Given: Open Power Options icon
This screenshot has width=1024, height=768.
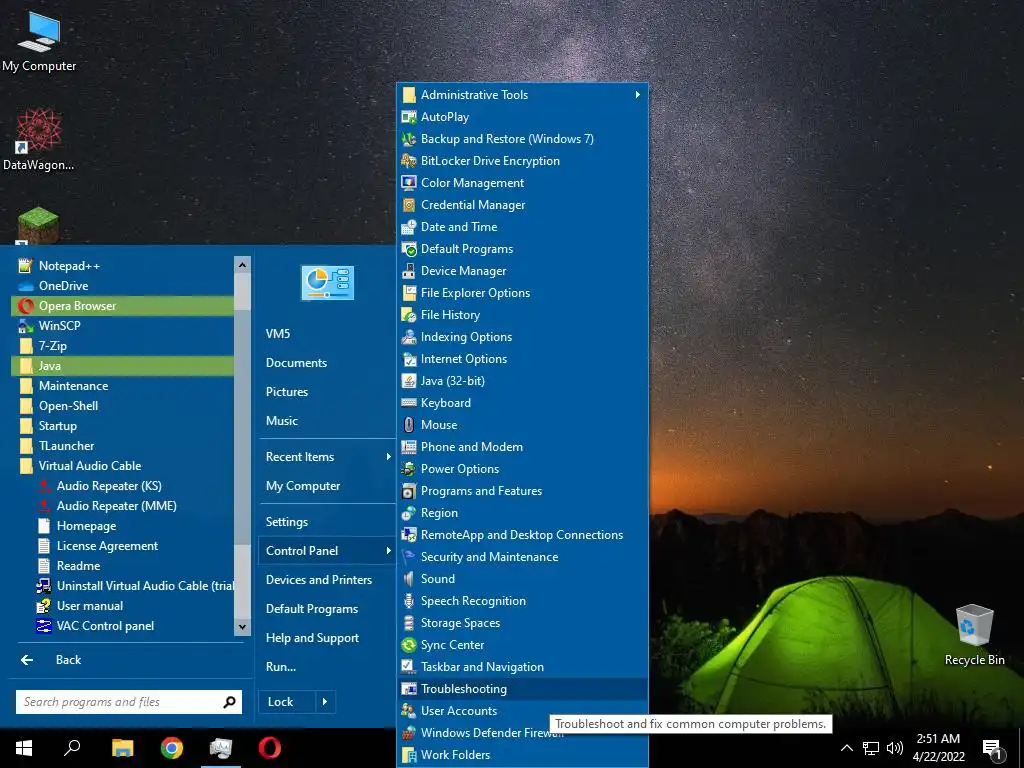Looking at the screenshot, I should pyautogui.click(x=409, y=469).
